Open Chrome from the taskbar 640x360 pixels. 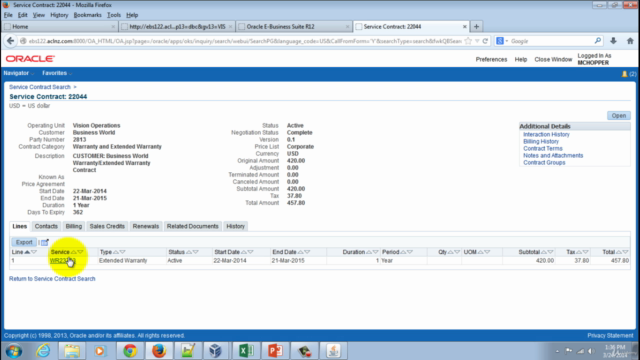tap(130, 351)
